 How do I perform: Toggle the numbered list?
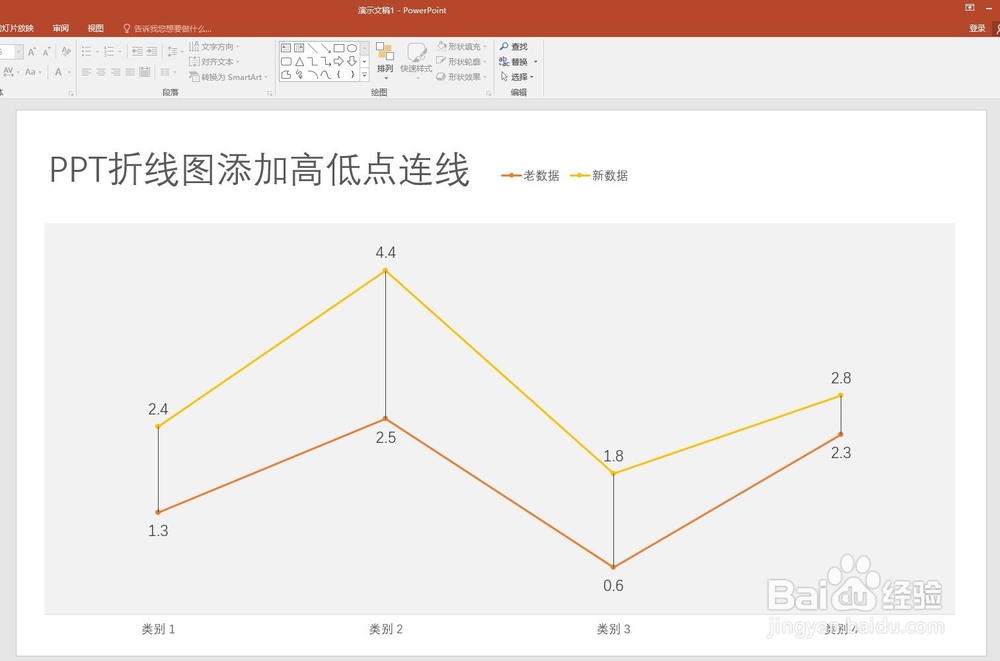(108, 51)
